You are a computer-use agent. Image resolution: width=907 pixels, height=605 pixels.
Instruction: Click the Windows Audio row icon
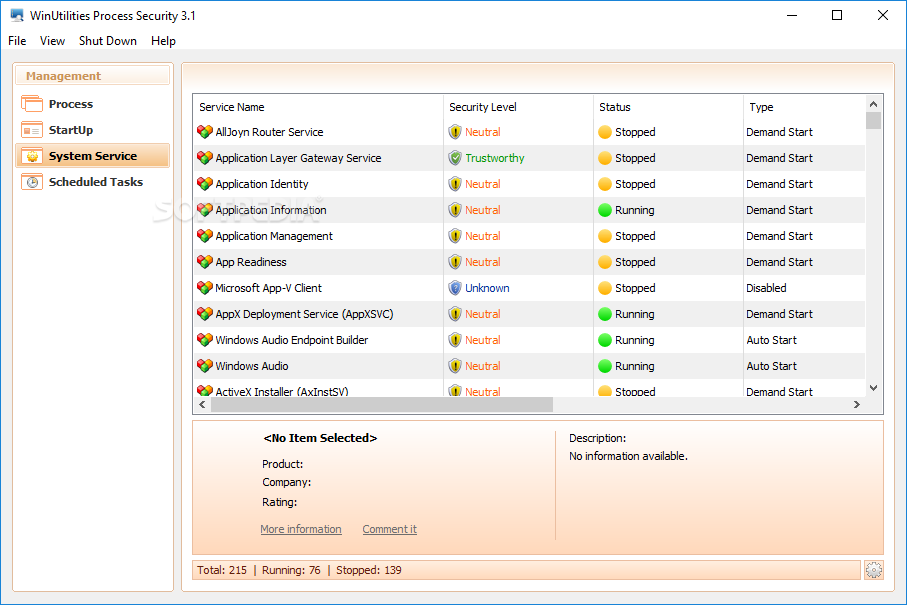(x=205, y=366)
